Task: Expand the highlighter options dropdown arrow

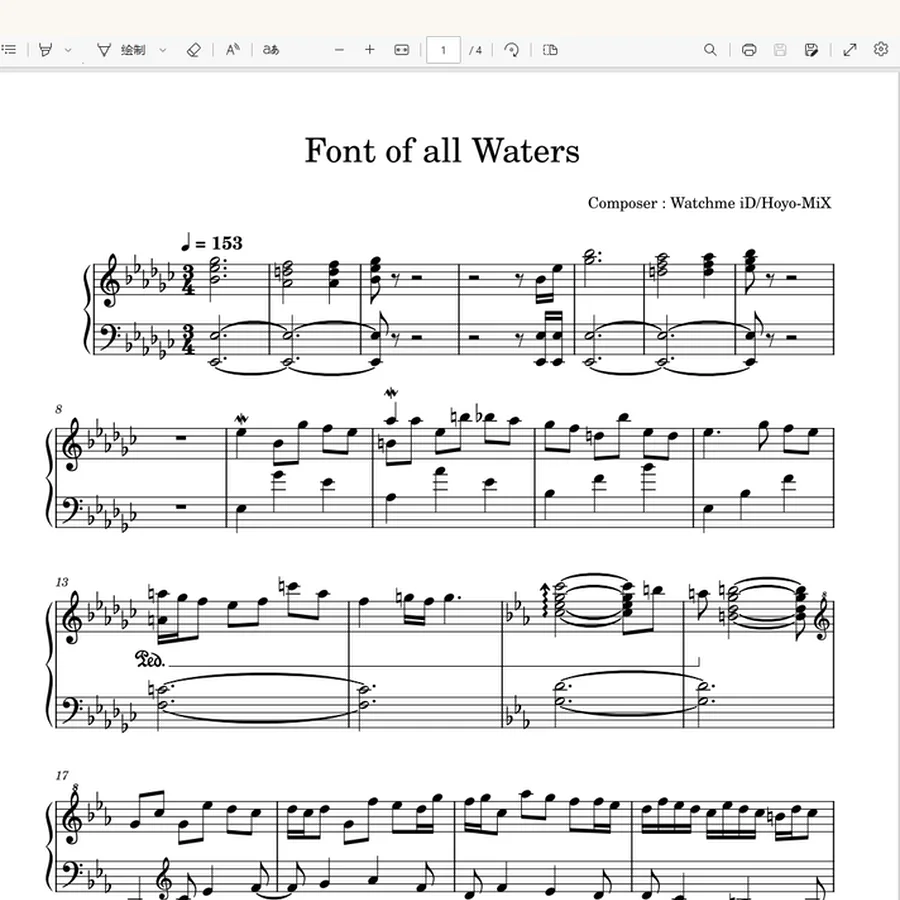Action: coord(68,51)
